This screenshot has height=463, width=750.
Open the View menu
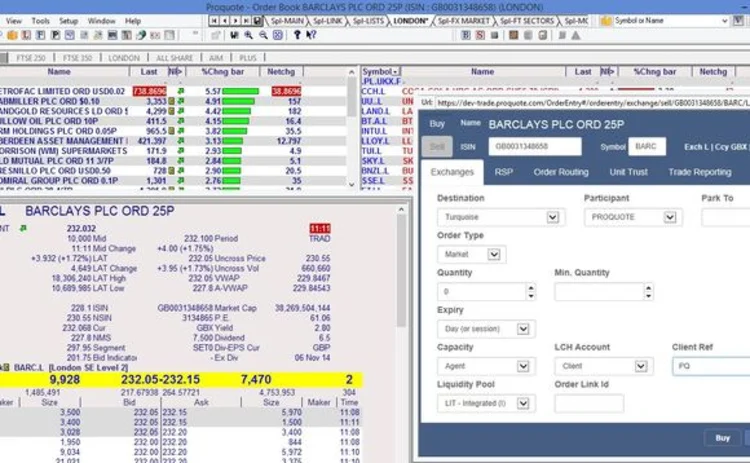tap(14, 21)
